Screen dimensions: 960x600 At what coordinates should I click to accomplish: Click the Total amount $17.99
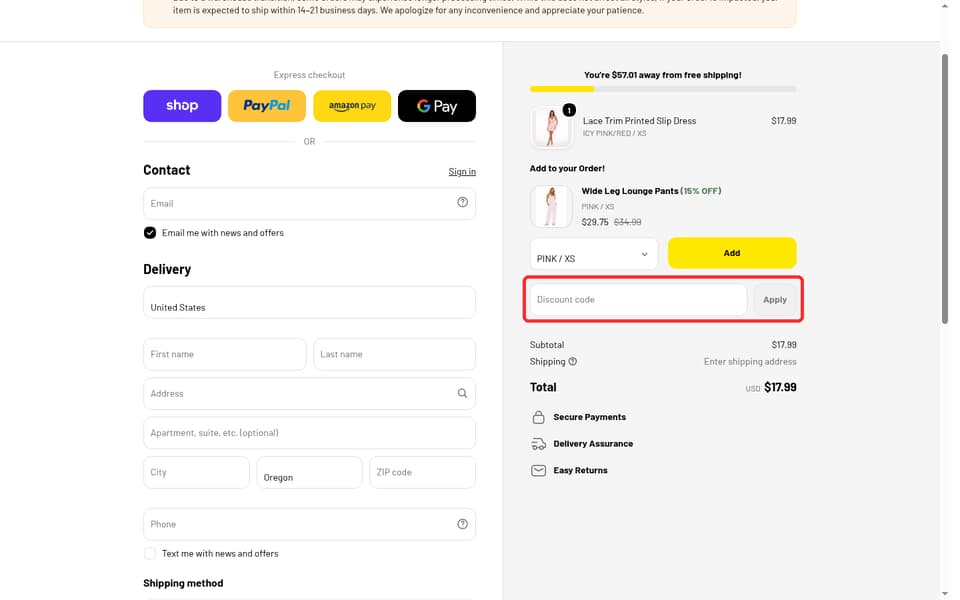pos(780,387)
